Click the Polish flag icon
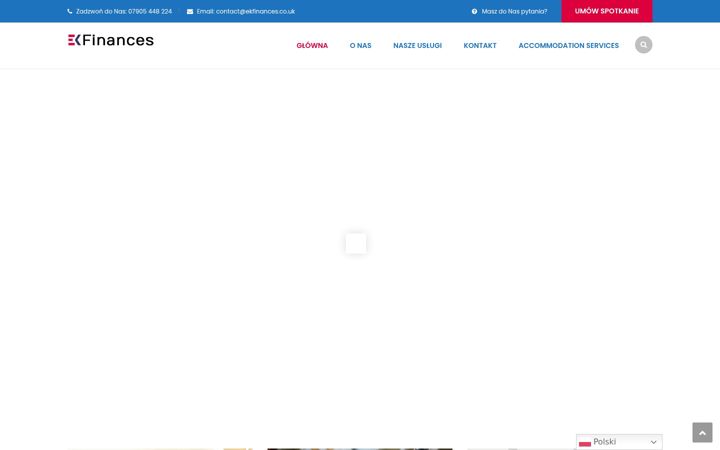Image resolution: width=720 pixels, height=450 pixels. (585, 442)
